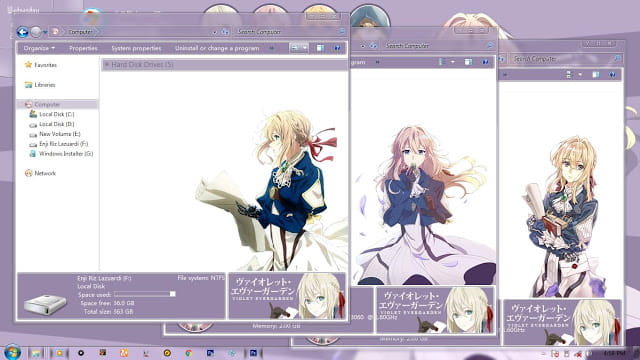The width and height of the screenshot is (640, 360).
Task: Click Help icon in middle window
Action: (485, 62)
